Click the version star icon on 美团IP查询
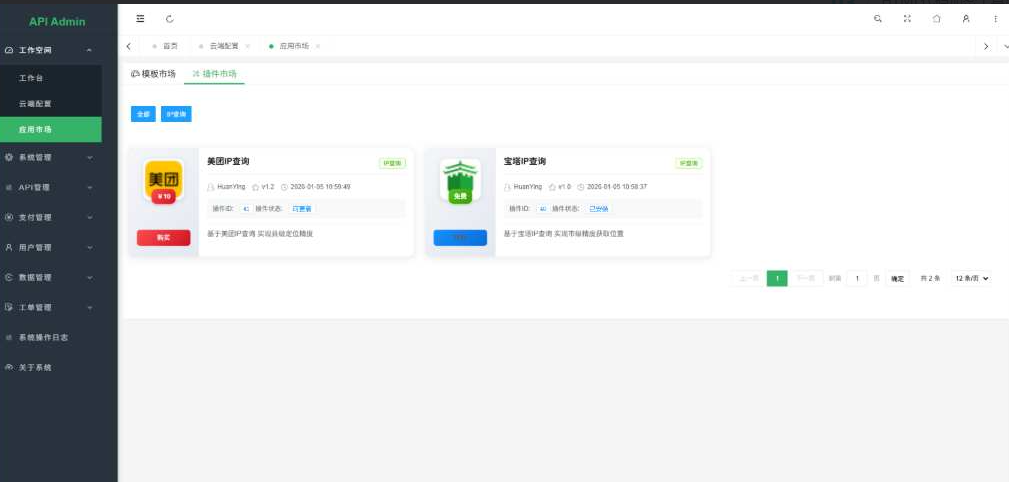Viewport: 1009px width, 482px height. click(x=255, y=187)
